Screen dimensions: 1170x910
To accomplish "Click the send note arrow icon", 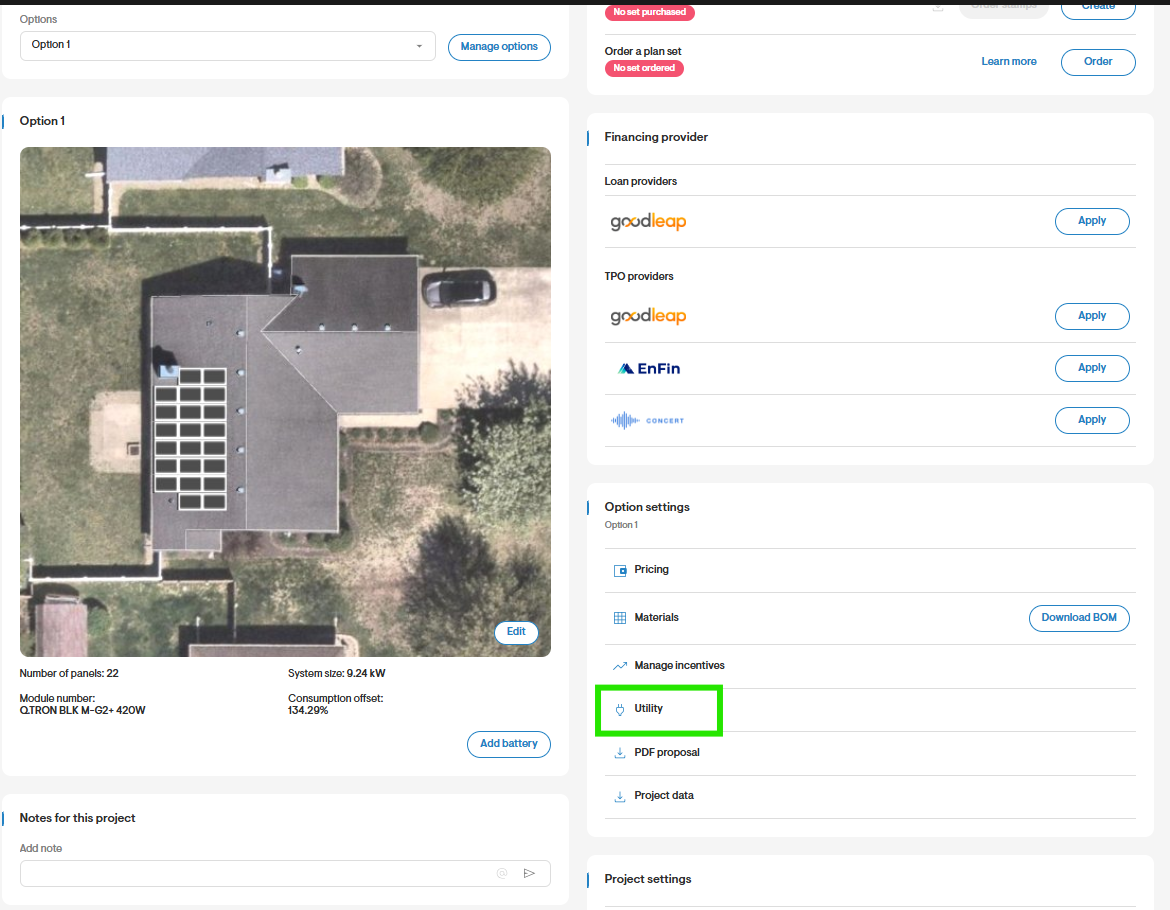I will pos(529,873).
